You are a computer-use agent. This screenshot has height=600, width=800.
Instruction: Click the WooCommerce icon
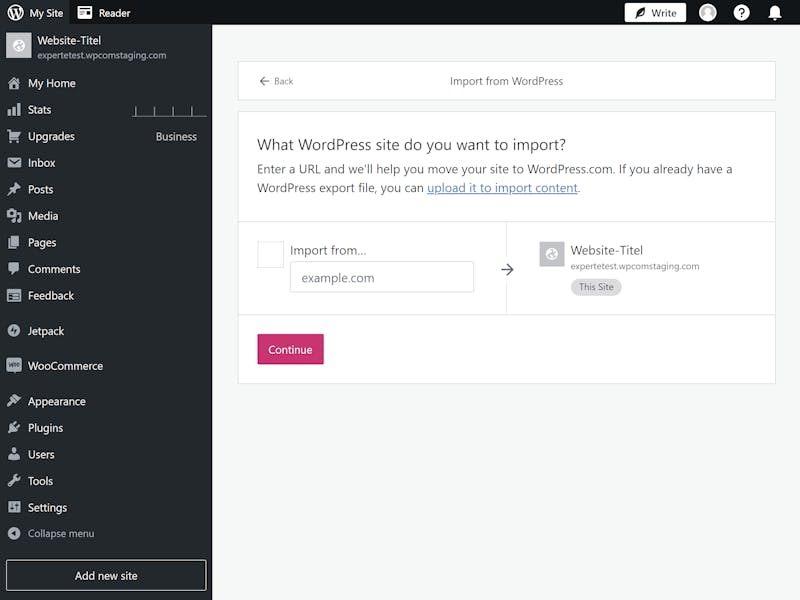(14, 365)
